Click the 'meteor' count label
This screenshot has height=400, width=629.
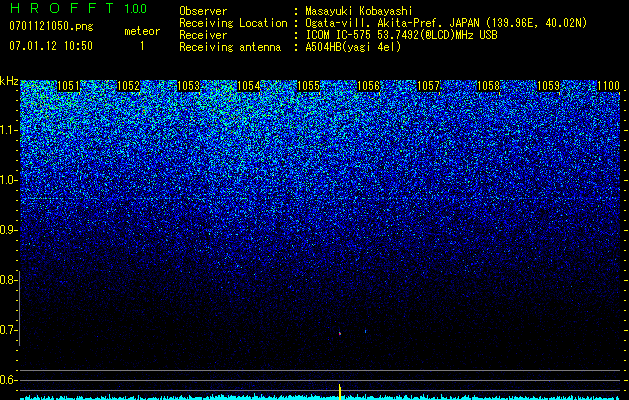coord(142,31)
